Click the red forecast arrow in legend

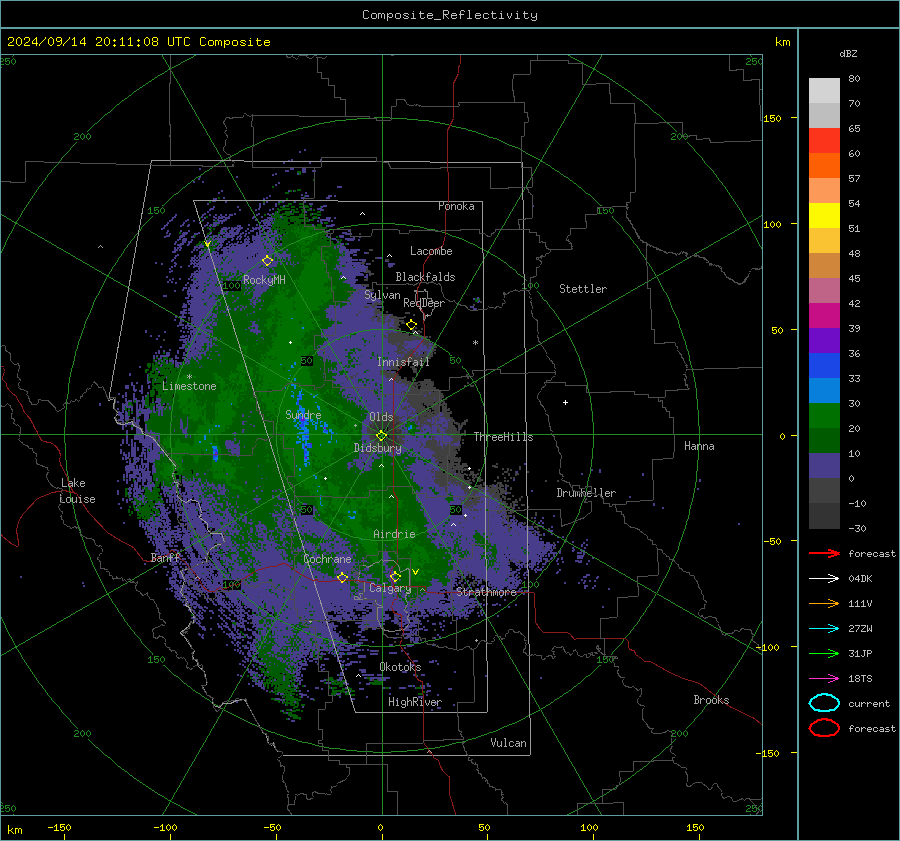824,553
